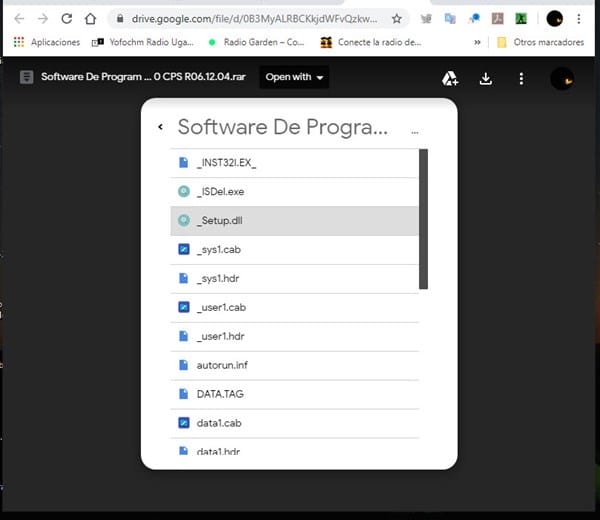
Task: Click the _sys1.cab file icon
Action: (184, 249)
